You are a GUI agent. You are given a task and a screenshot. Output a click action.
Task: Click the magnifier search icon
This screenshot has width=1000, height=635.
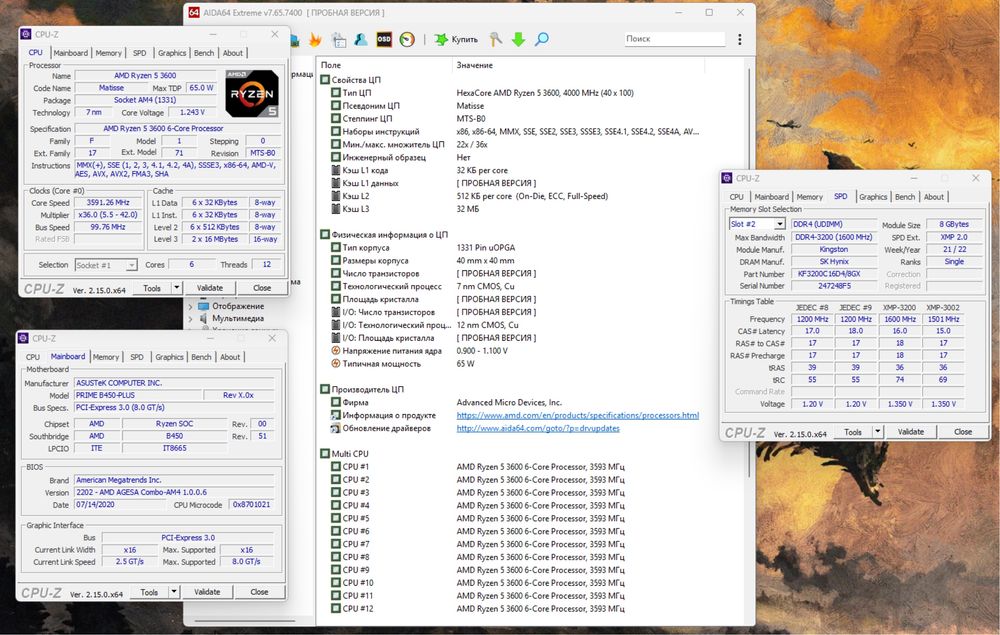[x=542, y=40]
